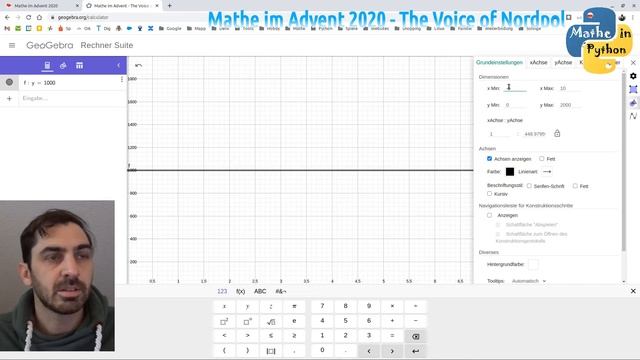Open Tooltips Automatisch dropdown
The height and width of the screenshot is (360, 640).
(529, 281)
